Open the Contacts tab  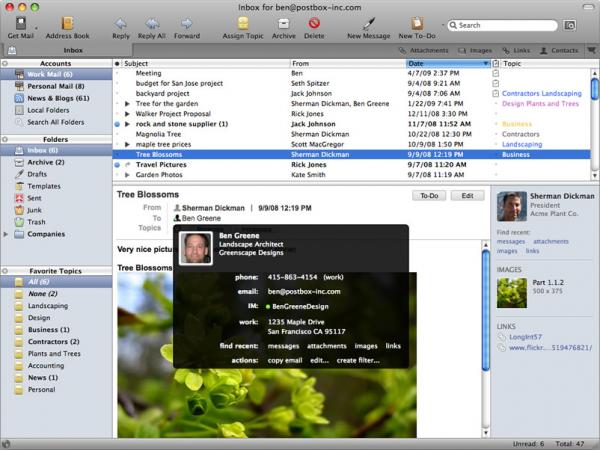coord(559,49)
